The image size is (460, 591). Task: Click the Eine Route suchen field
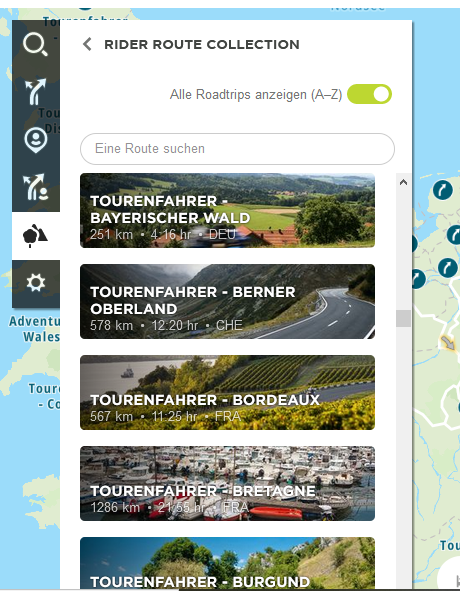coord(237,149)
